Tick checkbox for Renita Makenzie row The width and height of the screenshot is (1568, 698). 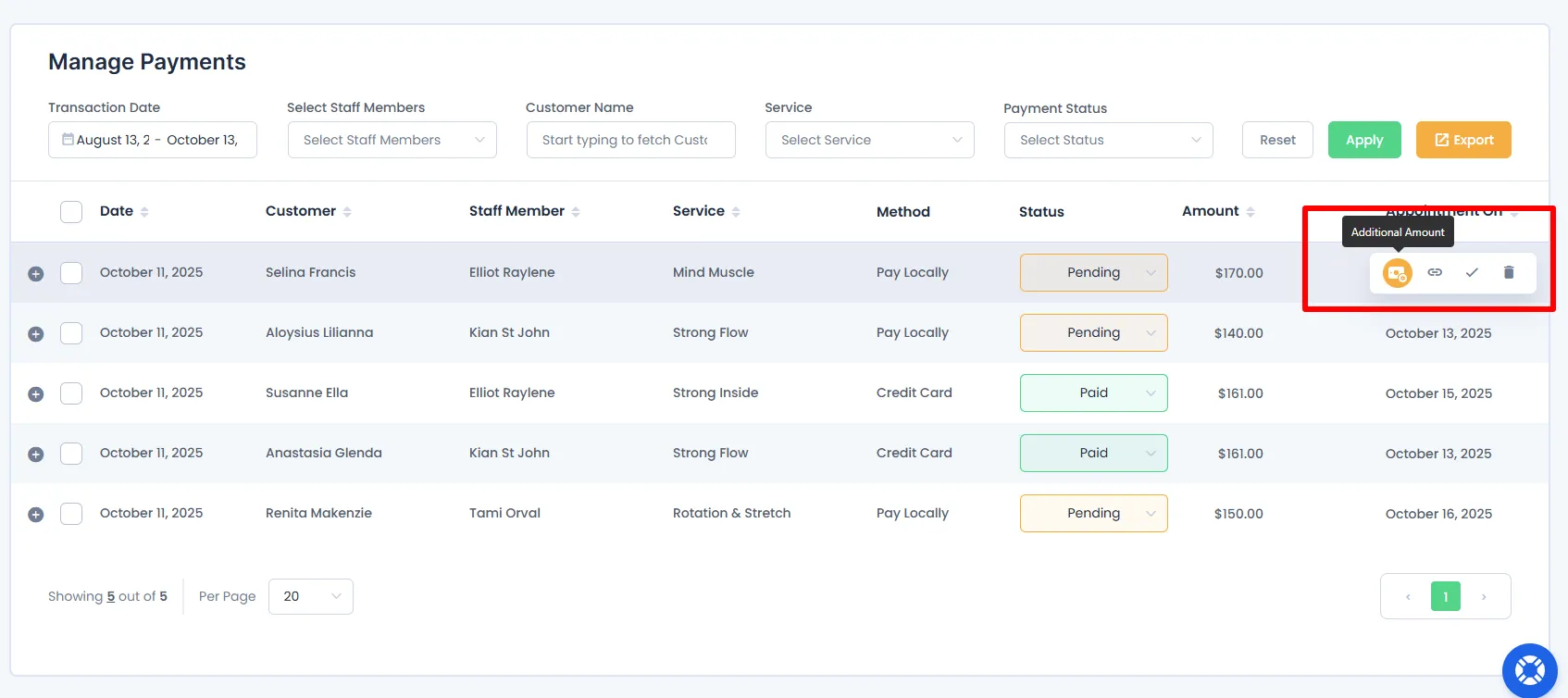coord(71,514)
